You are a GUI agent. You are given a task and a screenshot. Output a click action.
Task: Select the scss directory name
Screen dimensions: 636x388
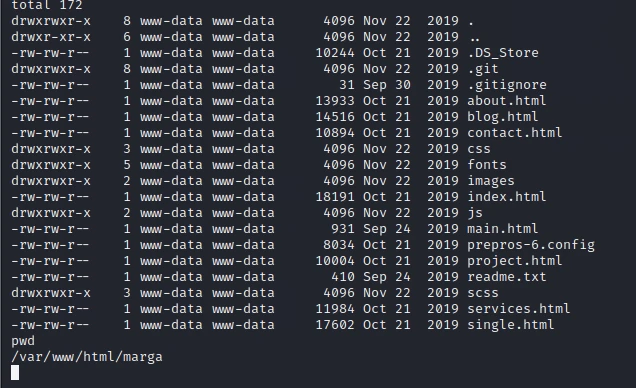pos(483,293)
